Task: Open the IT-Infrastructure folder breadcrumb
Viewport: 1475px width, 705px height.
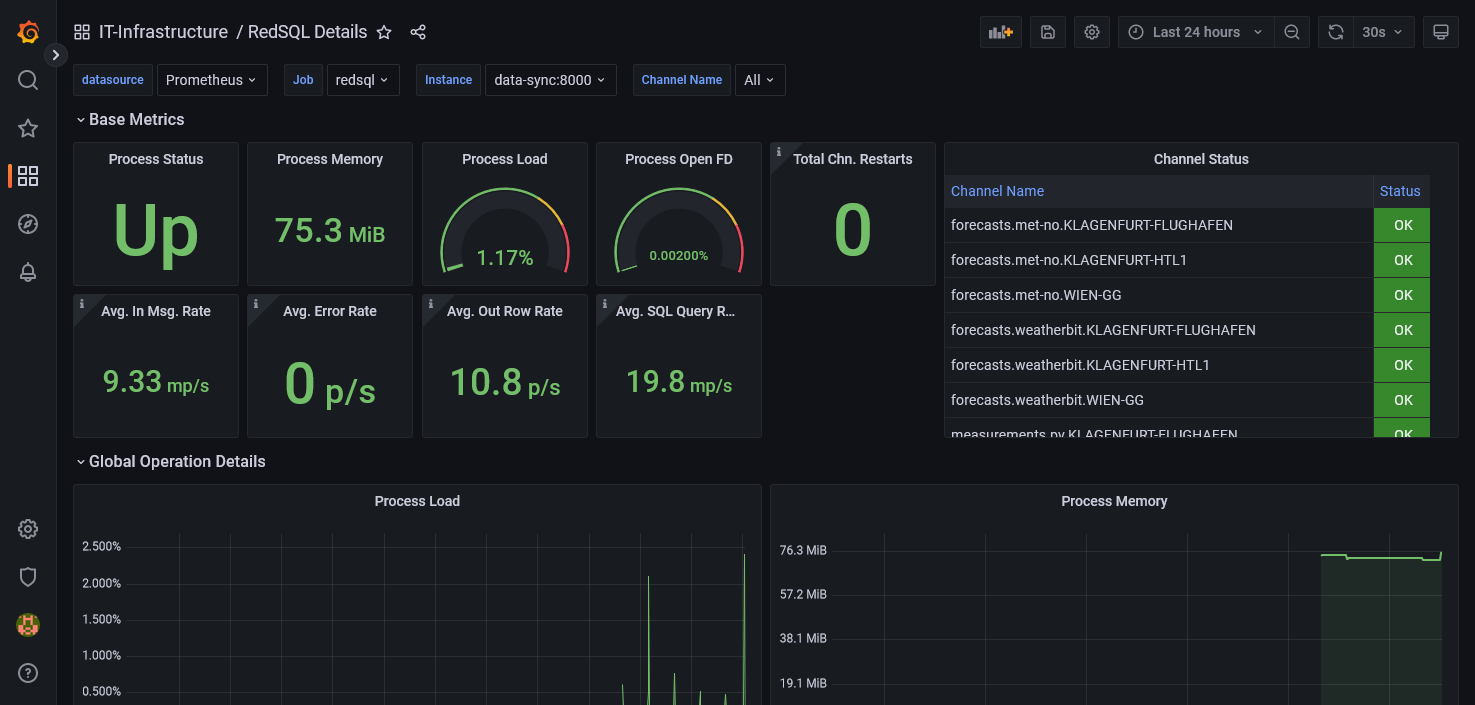Action: coord(163,31)
